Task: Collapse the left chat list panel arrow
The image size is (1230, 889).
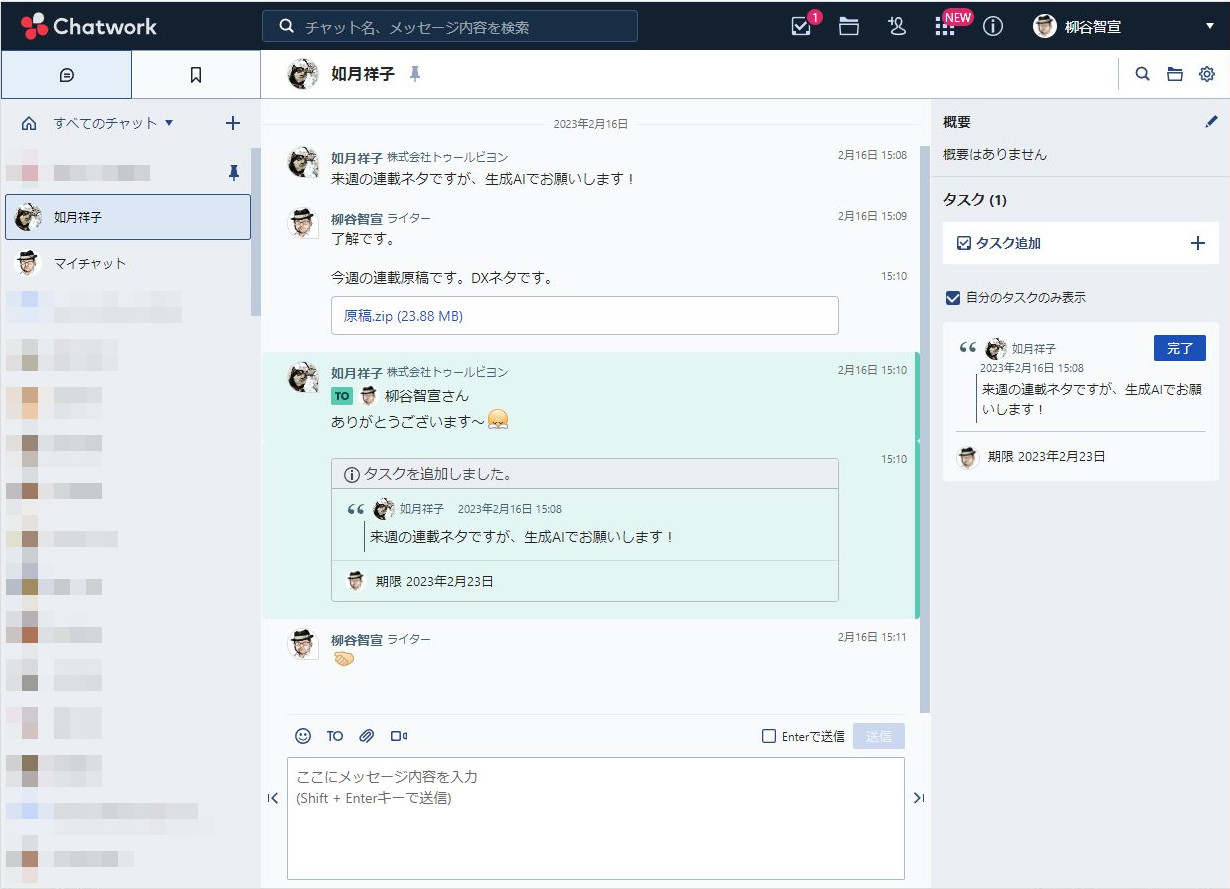Action: (x=273, y=798)
